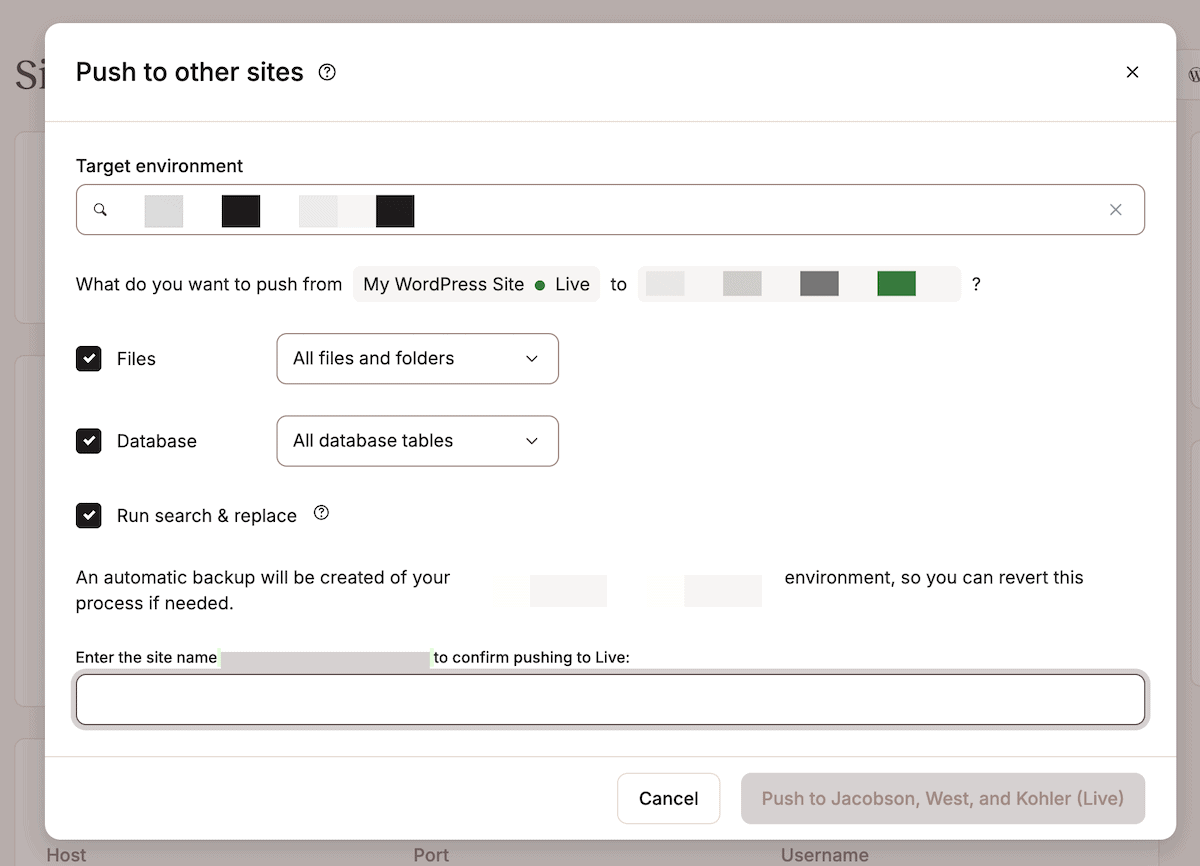Uncheck the Database checkbox

pos(88,440)
